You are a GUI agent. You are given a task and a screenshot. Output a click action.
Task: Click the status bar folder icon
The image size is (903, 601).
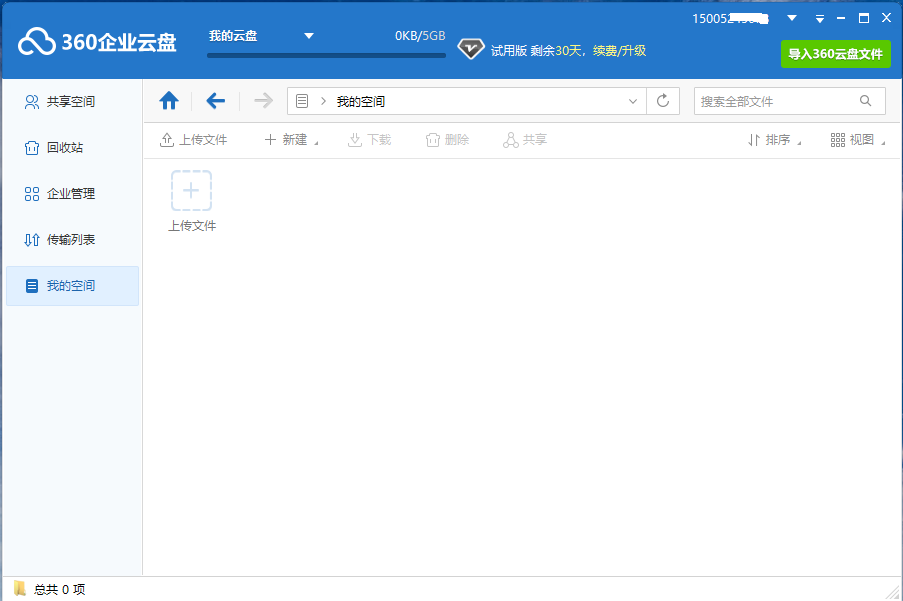(20, 588)
